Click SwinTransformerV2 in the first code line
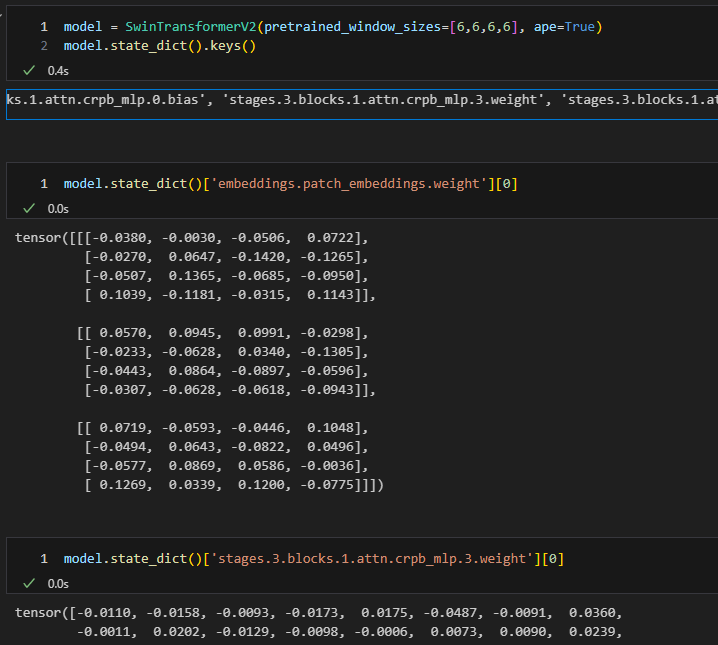The width and height of the screenshot is (718, 645). pyautogui.click(x=191, y=27)
